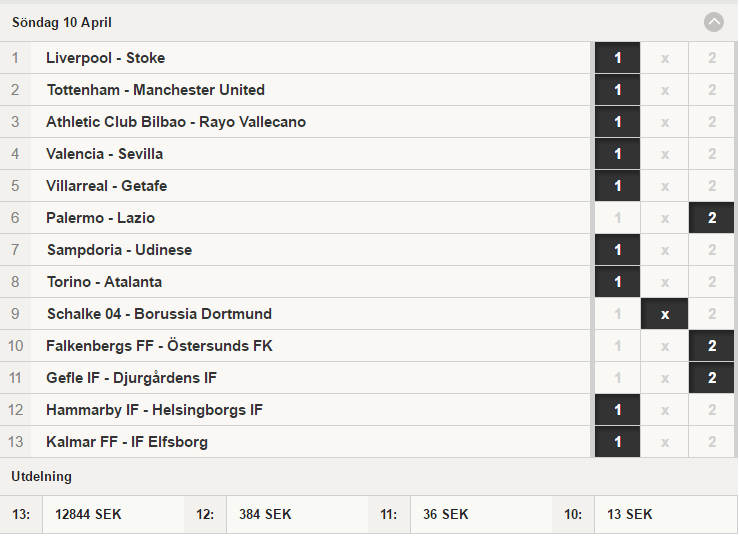The height and width of the screenshot is (537, 739).
Task: Choose 2 for Tottenham - Manchester United
Action: (x=712, y=90)
